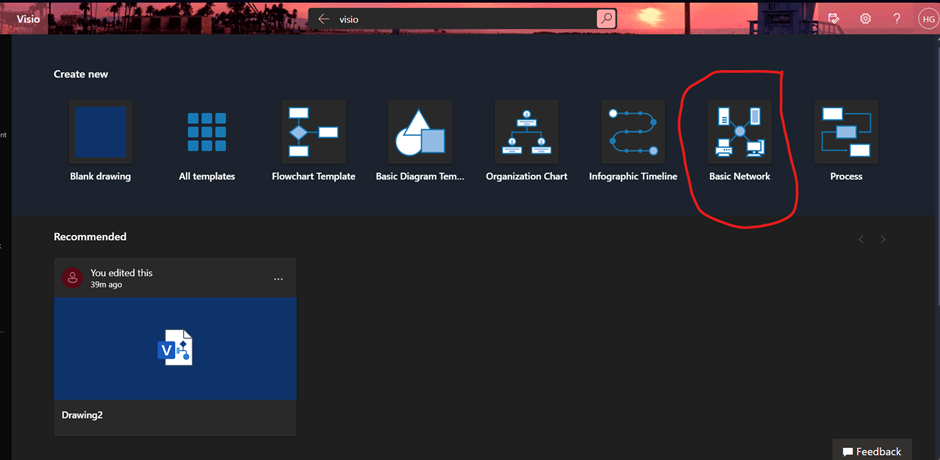Open the more options menu on Drawing2 card
The image size is (940, 460).
(x=278, y=279)
